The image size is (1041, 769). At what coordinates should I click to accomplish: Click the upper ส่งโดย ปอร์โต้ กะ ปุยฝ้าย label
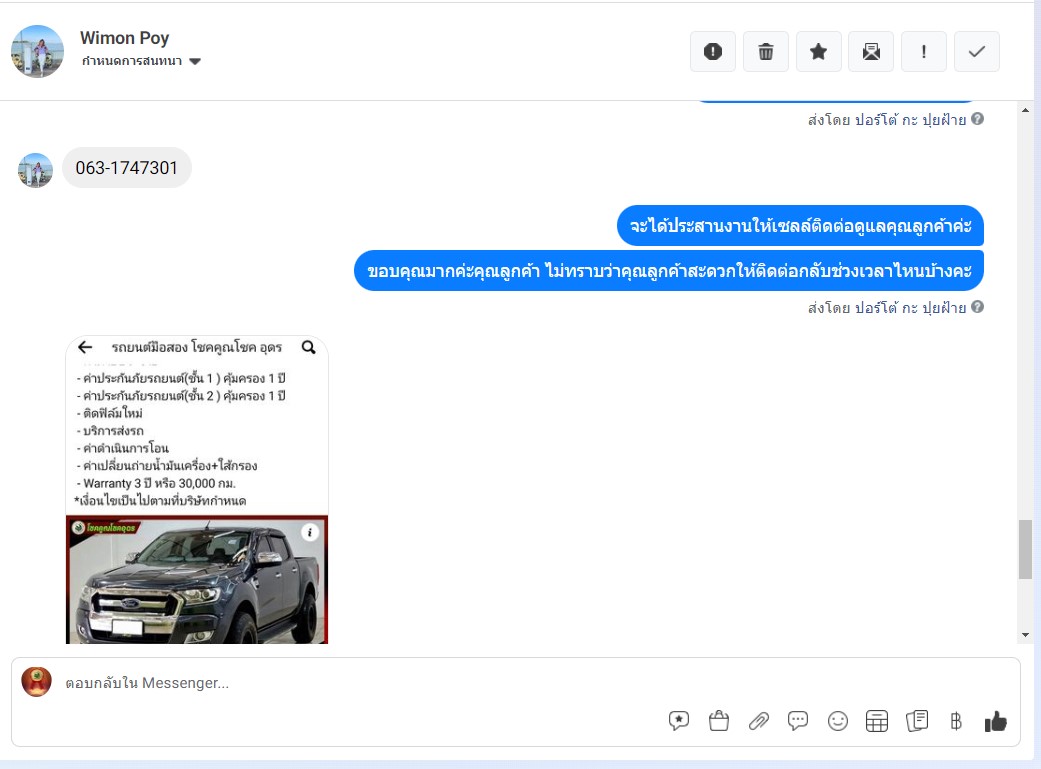tap(886, 120)
